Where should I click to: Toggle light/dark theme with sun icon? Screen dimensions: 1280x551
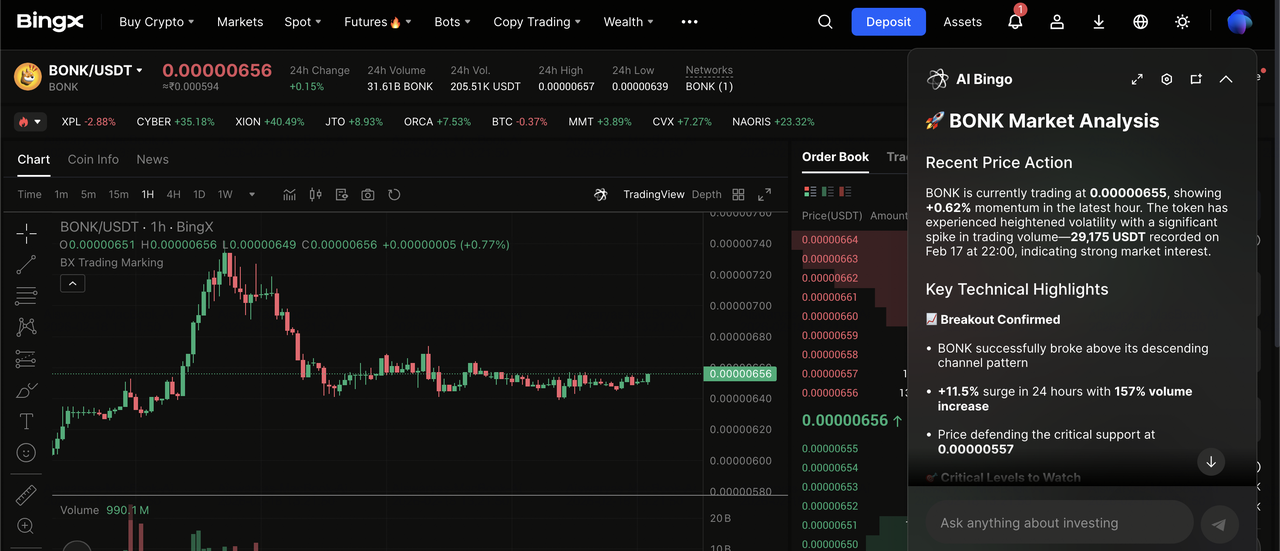(x=1182, y=22)
